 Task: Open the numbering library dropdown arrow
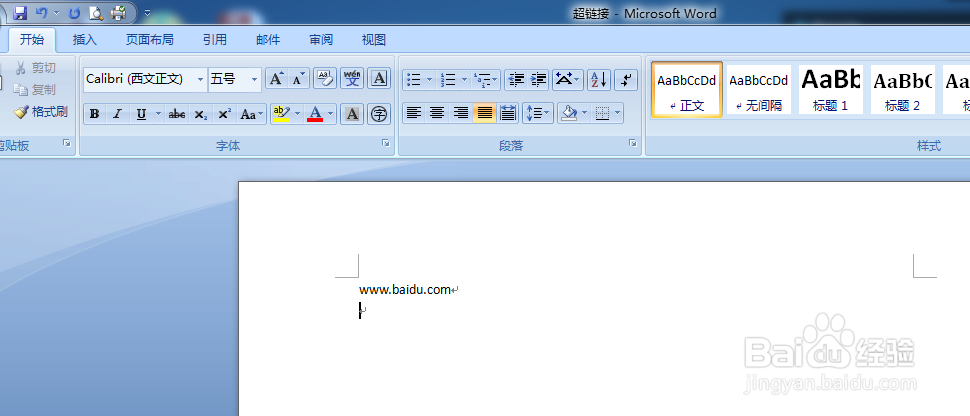tap(465, 79)
